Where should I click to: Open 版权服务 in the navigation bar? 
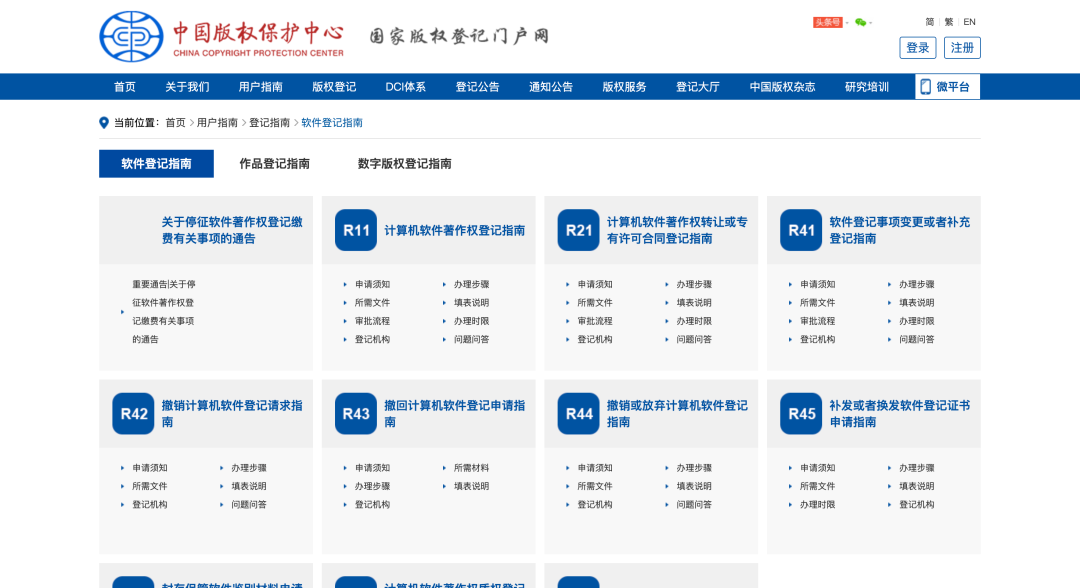625,87
